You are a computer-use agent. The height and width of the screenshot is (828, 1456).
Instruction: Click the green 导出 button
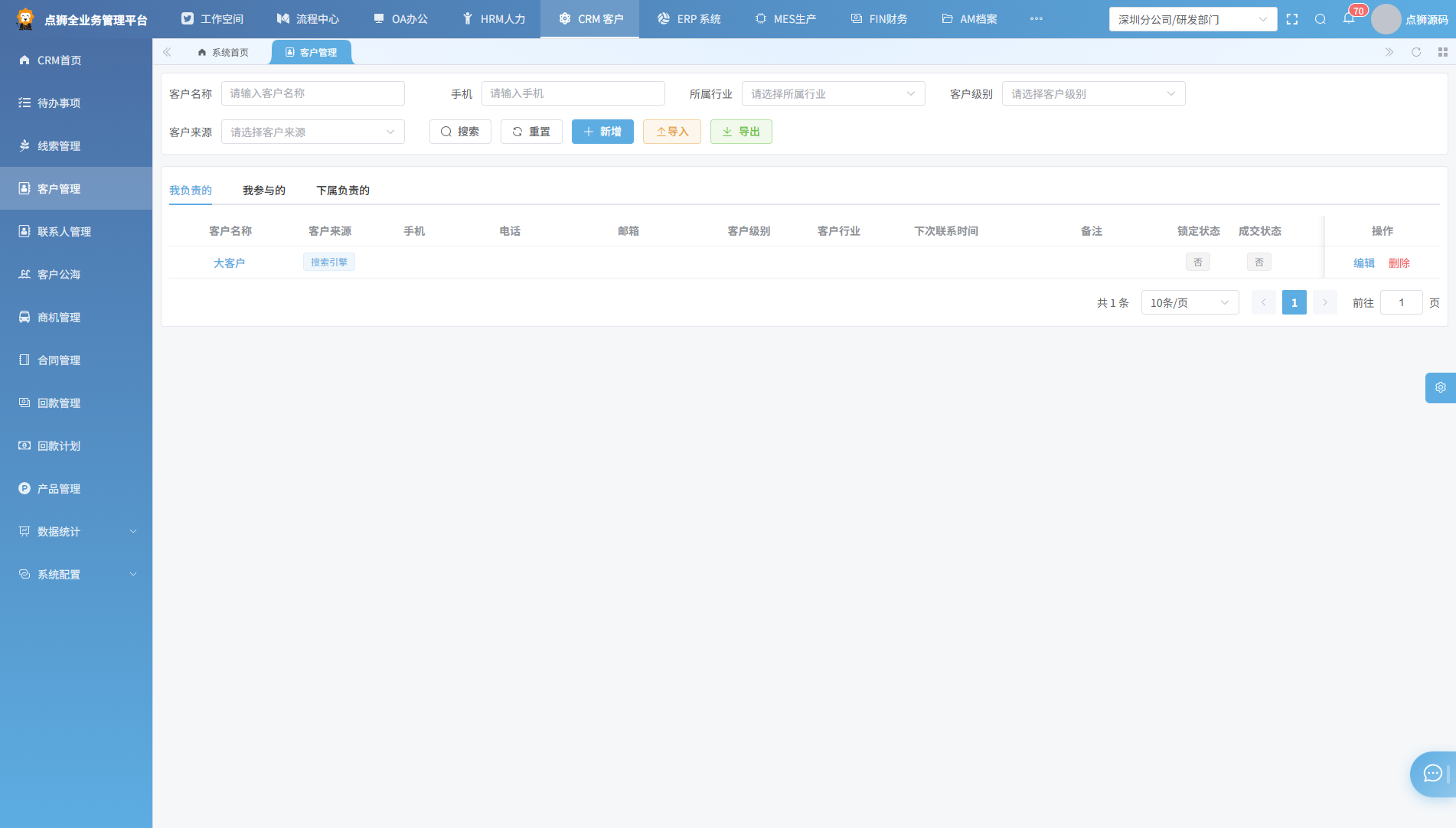point(741,132)
